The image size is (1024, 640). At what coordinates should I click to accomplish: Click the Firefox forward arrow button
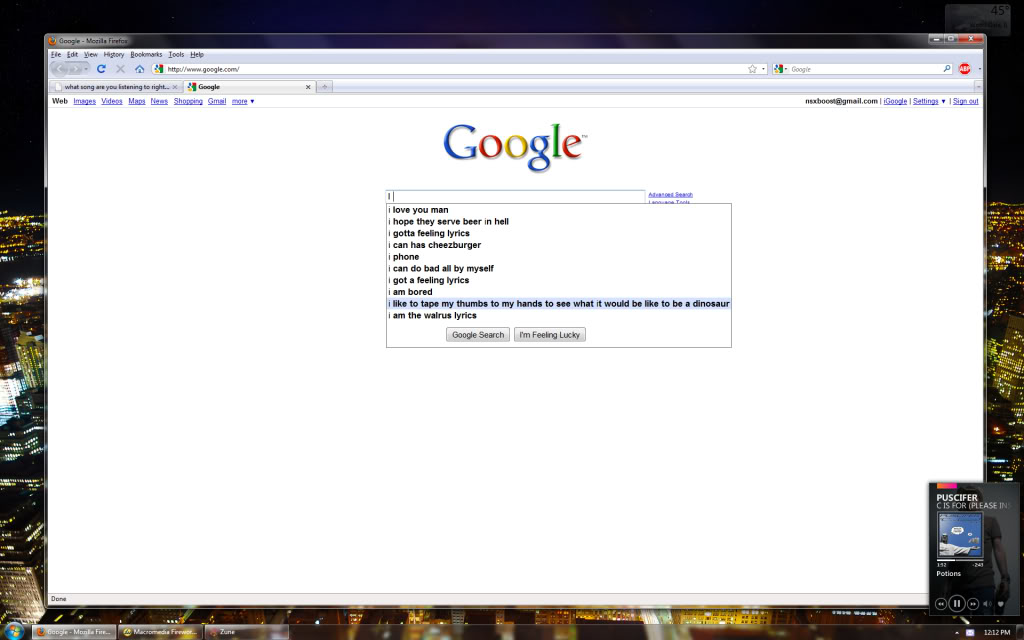point(75,69)
